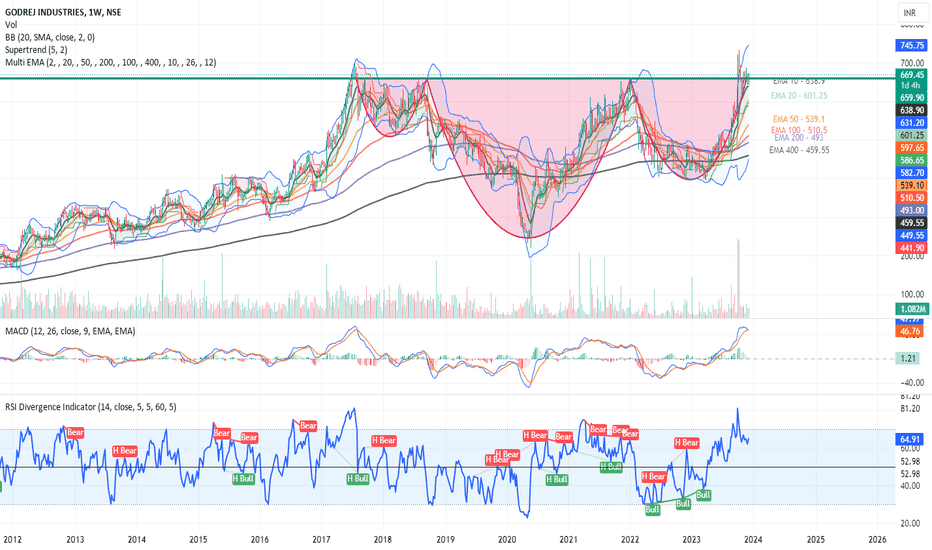Viewport: 932px width, 550px height.
Task: Select the Vol indicator legend
Action: pos(11,24)
